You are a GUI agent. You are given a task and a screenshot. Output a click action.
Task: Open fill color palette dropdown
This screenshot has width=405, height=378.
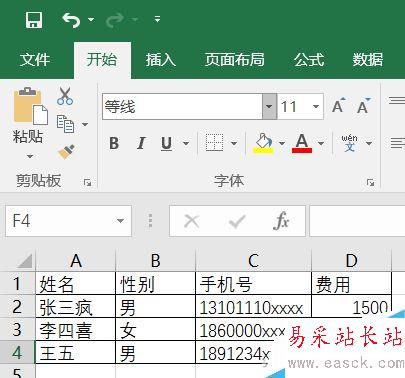[x=282, y=143]
